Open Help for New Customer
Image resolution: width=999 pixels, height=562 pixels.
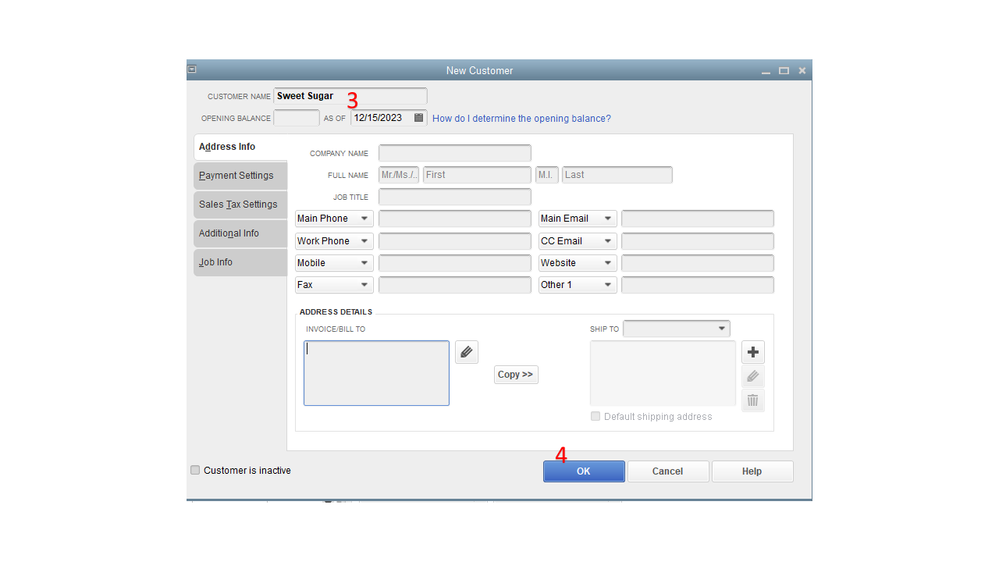coord(752,472)
